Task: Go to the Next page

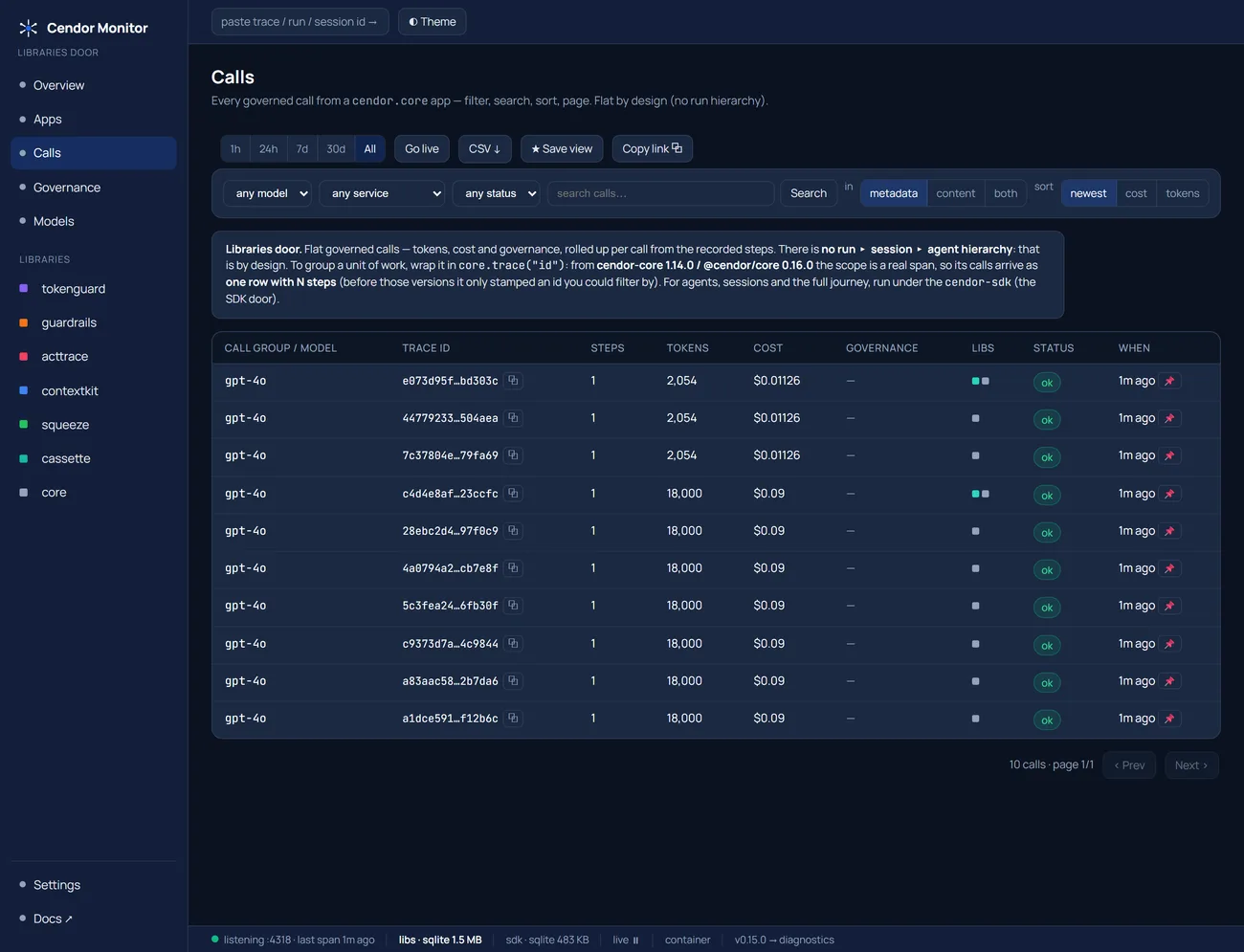Action: point(1191,765)
